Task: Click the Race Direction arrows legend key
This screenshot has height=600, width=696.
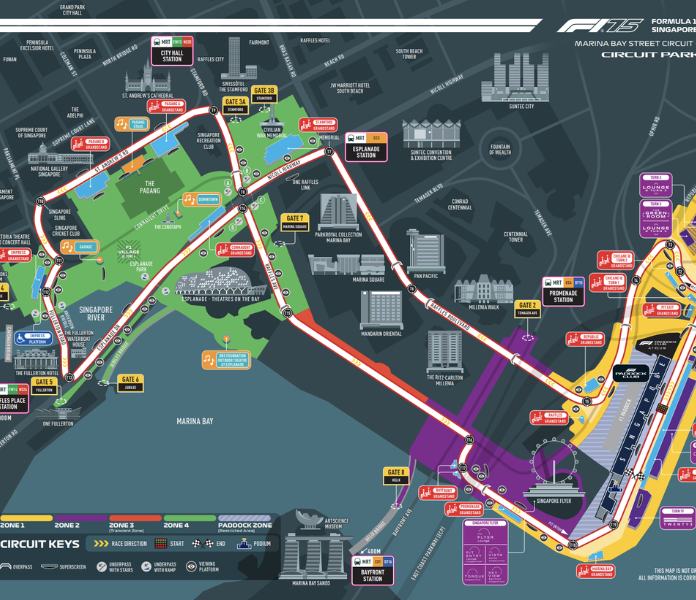Action: coord(120,544)
